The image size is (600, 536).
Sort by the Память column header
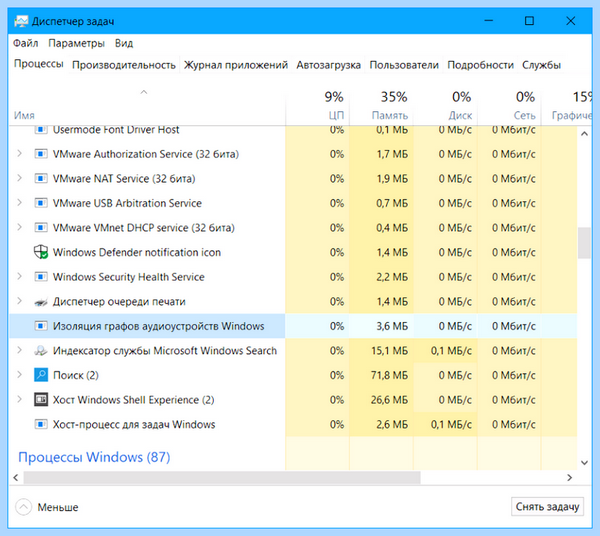pos(381,104)
